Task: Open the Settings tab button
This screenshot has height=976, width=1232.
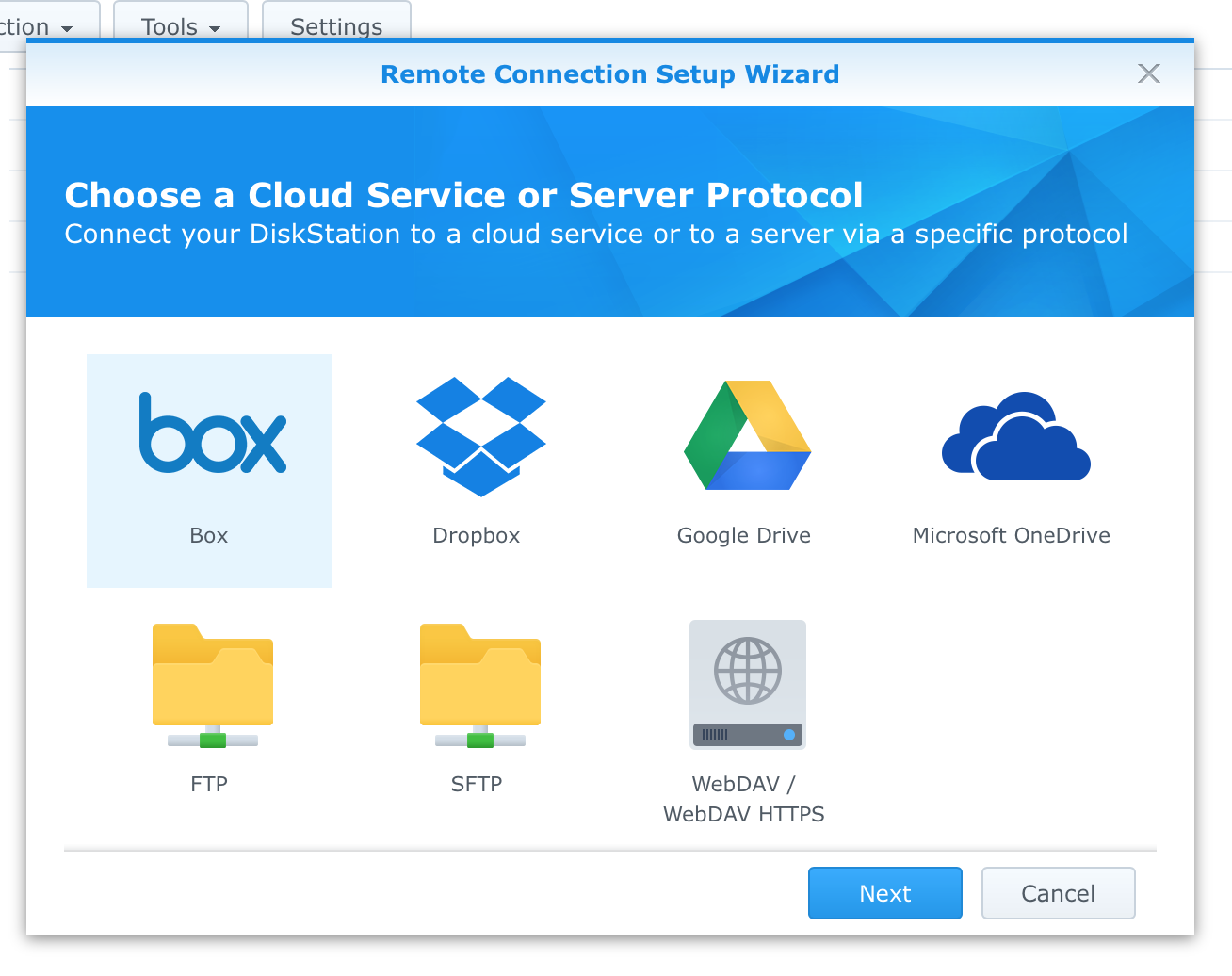Action: pos(336,26)
